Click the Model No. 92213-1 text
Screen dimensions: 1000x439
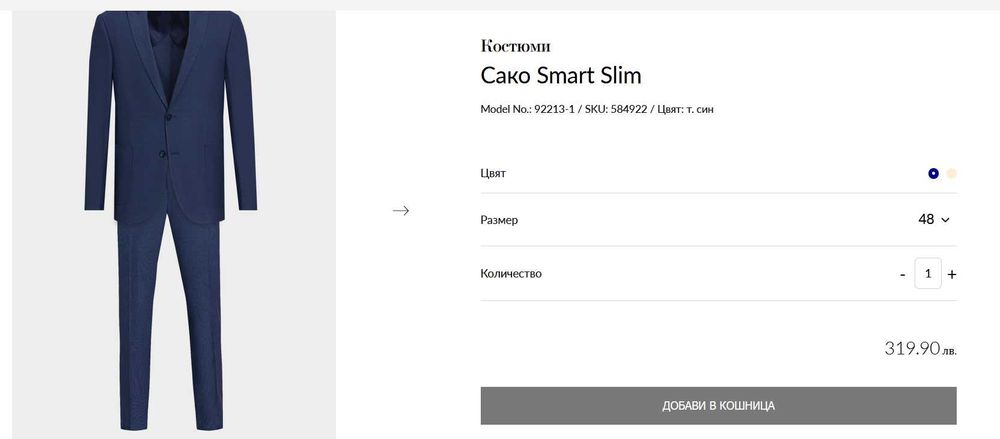click(527, 109)
